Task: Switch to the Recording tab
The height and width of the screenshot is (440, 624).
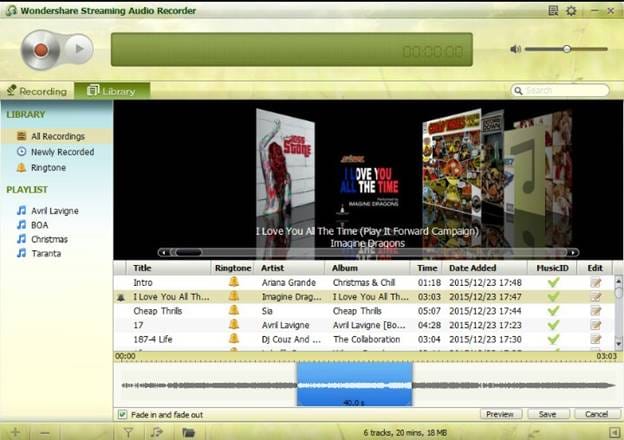Action: pos(37,91)
